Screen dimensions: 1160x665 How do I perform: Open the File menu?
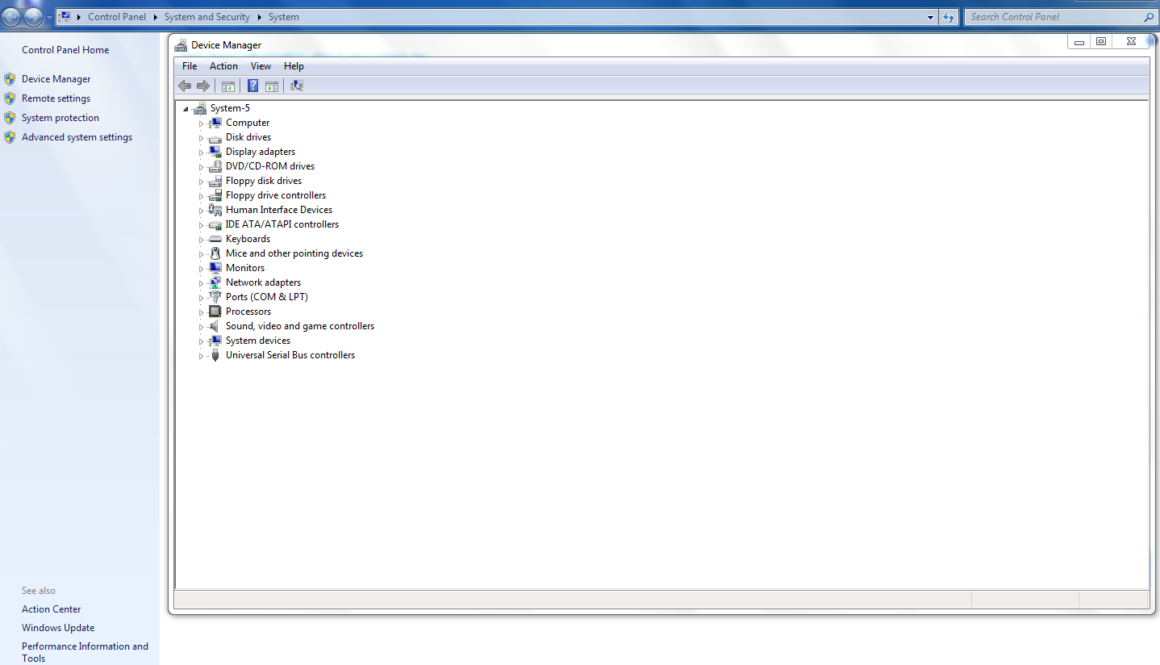189,66
